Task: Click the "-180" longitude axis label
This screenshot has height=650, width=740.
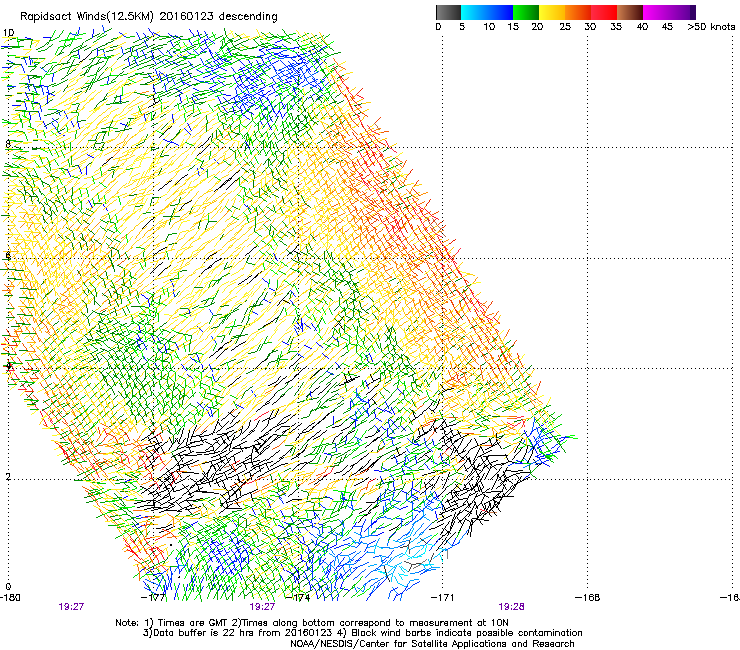Action: coord(10,598)
